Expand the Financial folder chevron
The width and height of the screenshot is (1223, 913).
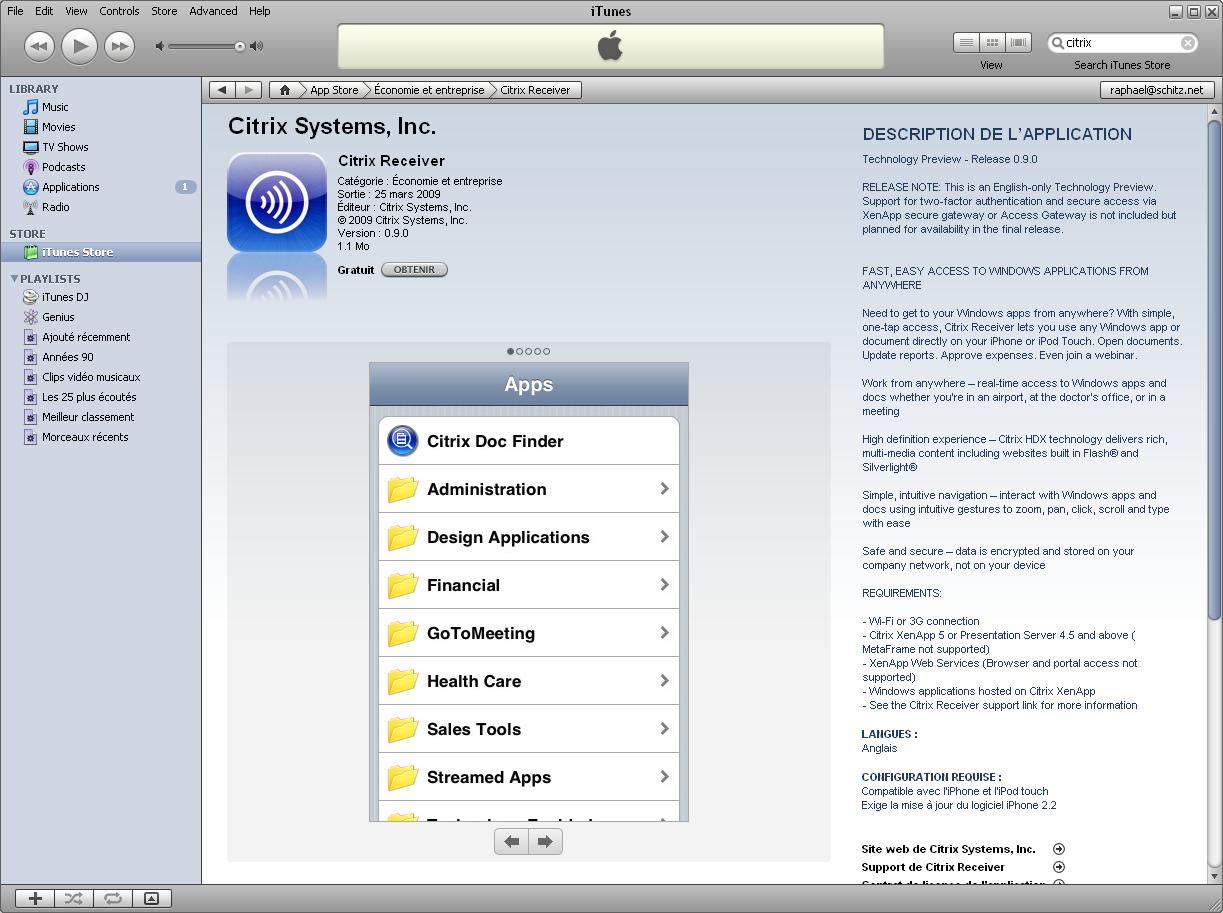[x=664, y=584]
